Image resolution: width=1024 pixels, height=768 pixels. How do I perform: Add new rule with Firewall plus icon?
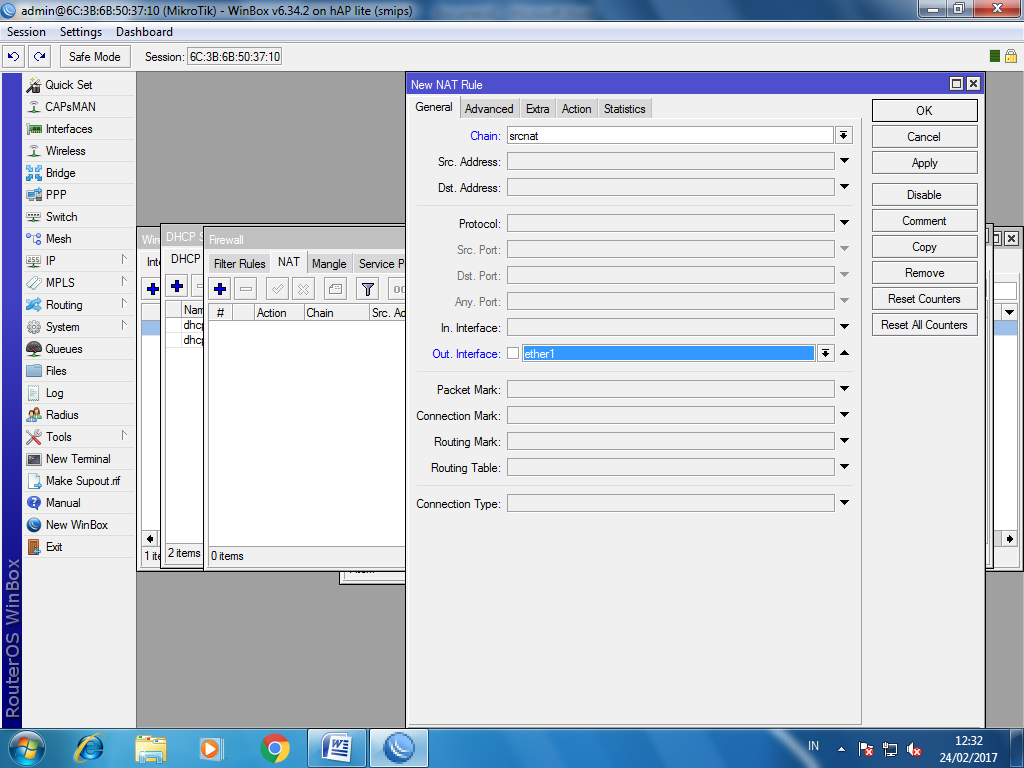point(220,289)
